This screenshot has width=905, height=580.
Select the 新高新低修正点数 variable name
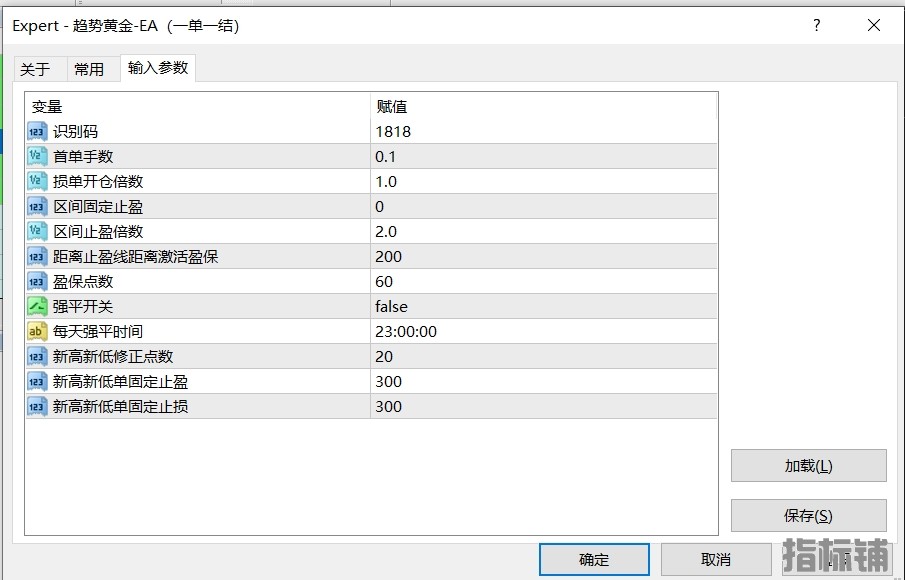[113, 357]
